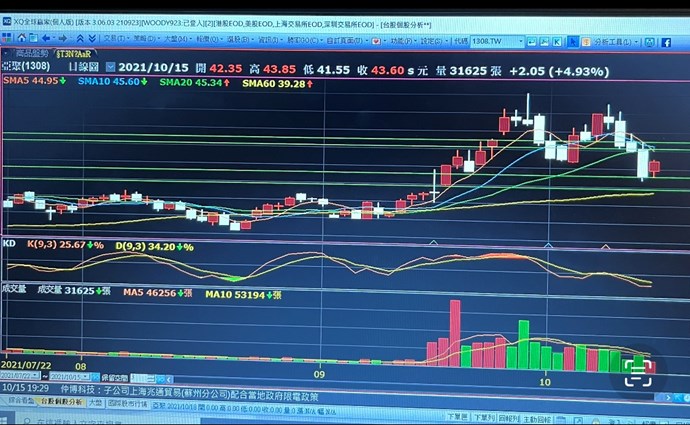Click the 下單匣 button at bottom right
Screen dimensions: 690x425
tap(457, 416)
